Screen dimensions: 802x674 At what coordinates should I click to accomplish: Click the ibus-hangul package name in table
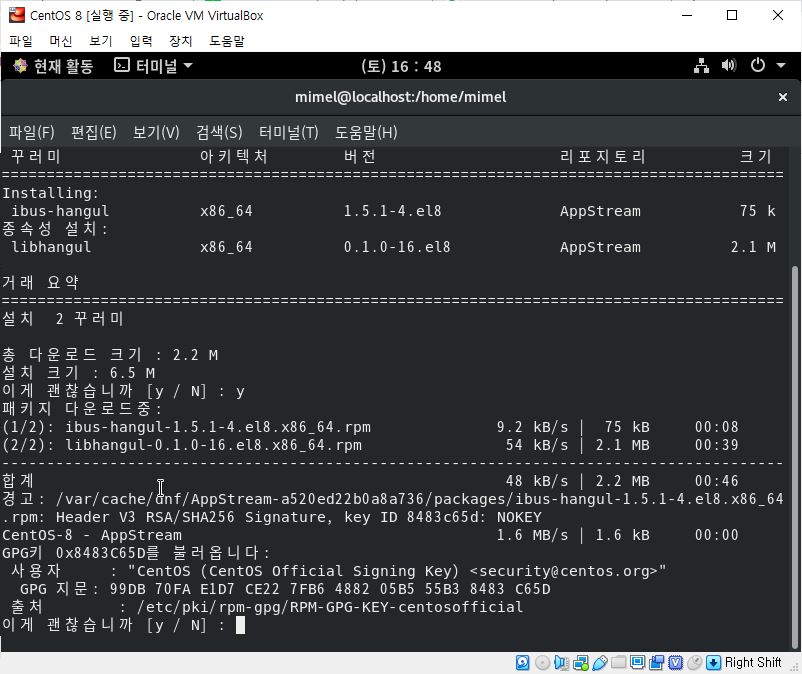pyautogui.click(x=60, y=211)
